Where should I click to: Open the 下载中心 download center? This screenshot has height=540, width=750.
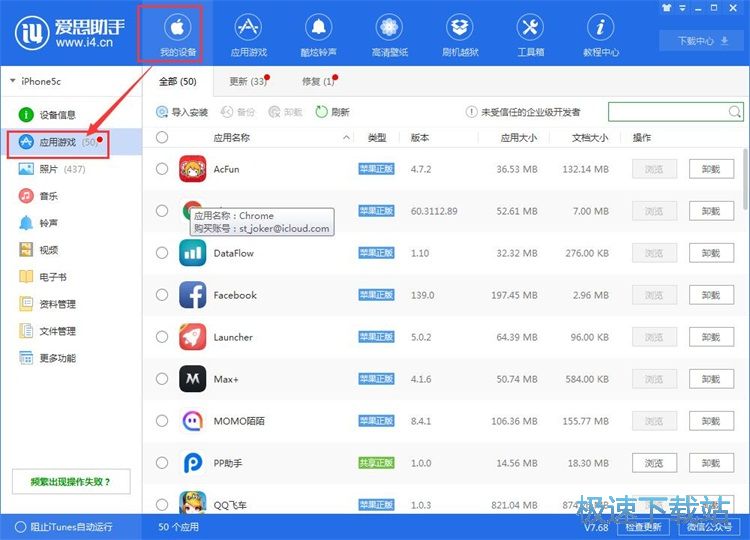click(702, 41)
